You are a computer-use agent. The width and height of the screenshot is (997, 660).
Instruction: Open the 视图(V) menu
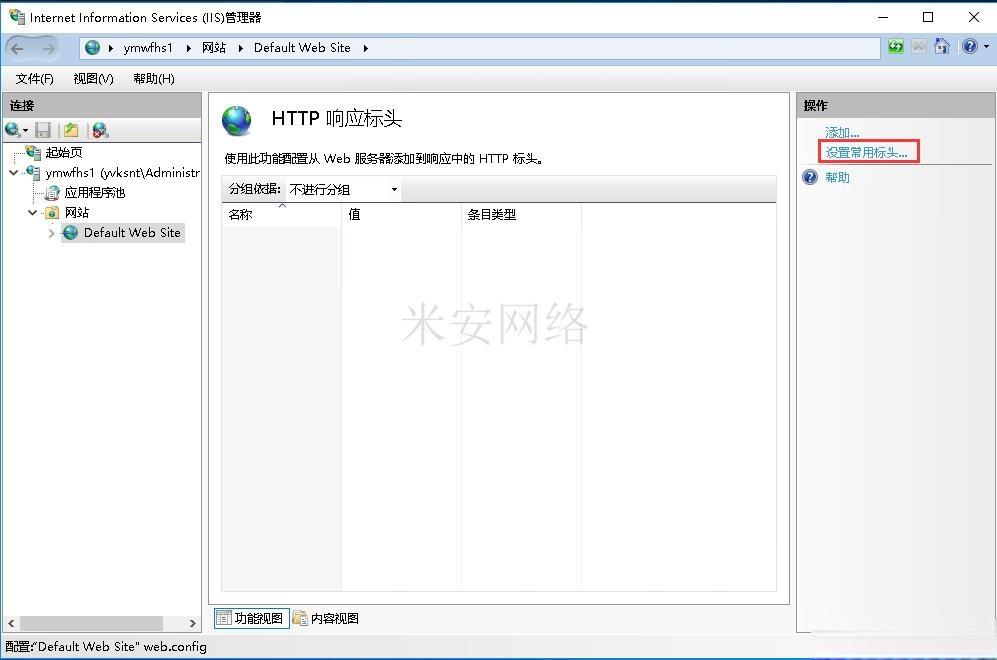click(x=93, y=78)
